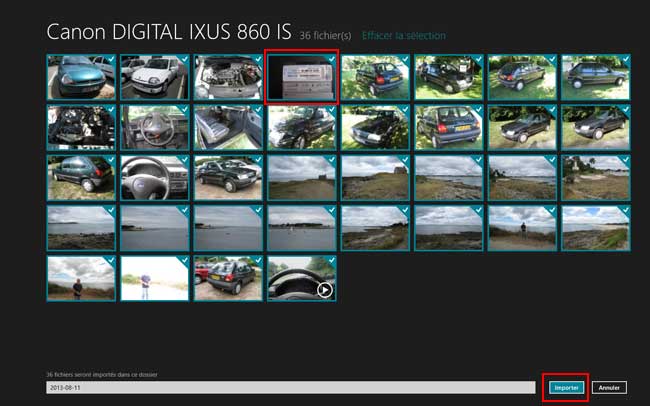Select the Ford steering wheel close-up photo
Screen dimensions: 650x406
tap(155, 177)
